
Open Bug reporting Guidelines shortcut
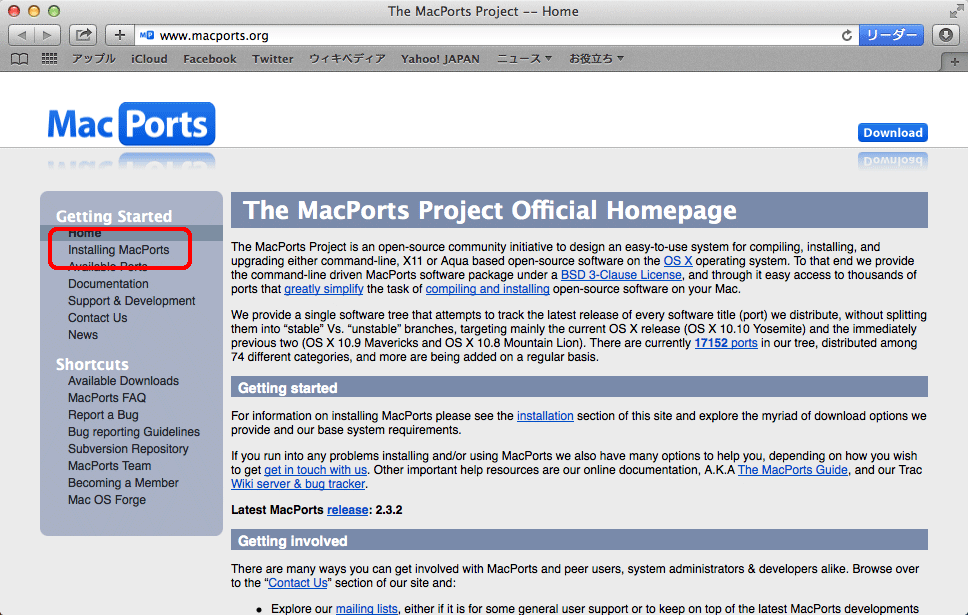click(134, 432)
